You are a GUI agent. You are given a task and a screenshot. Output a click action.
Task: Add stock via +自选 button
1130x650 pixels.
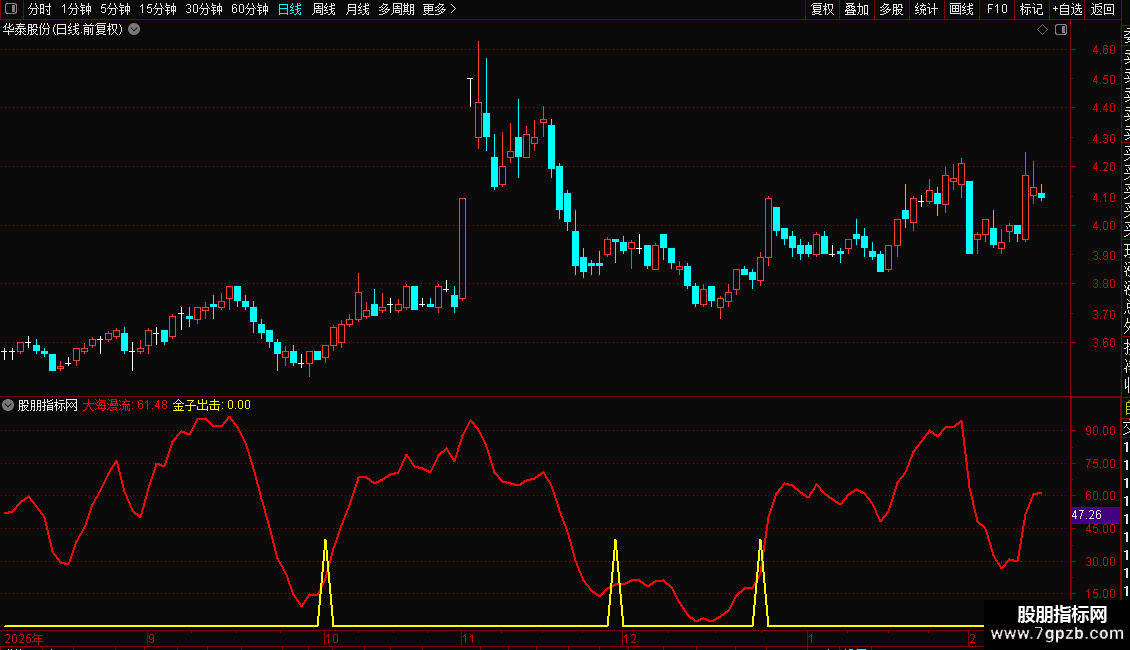[x=1067, y=9]
